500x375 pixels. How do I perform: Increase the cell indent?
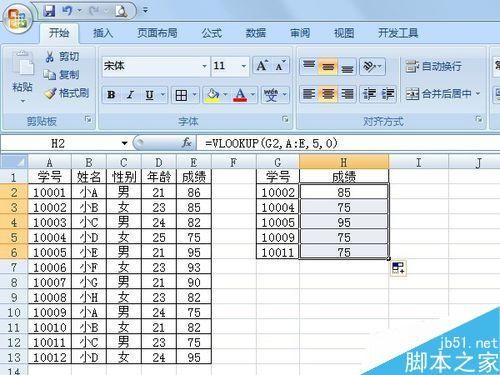click(388, 94)
